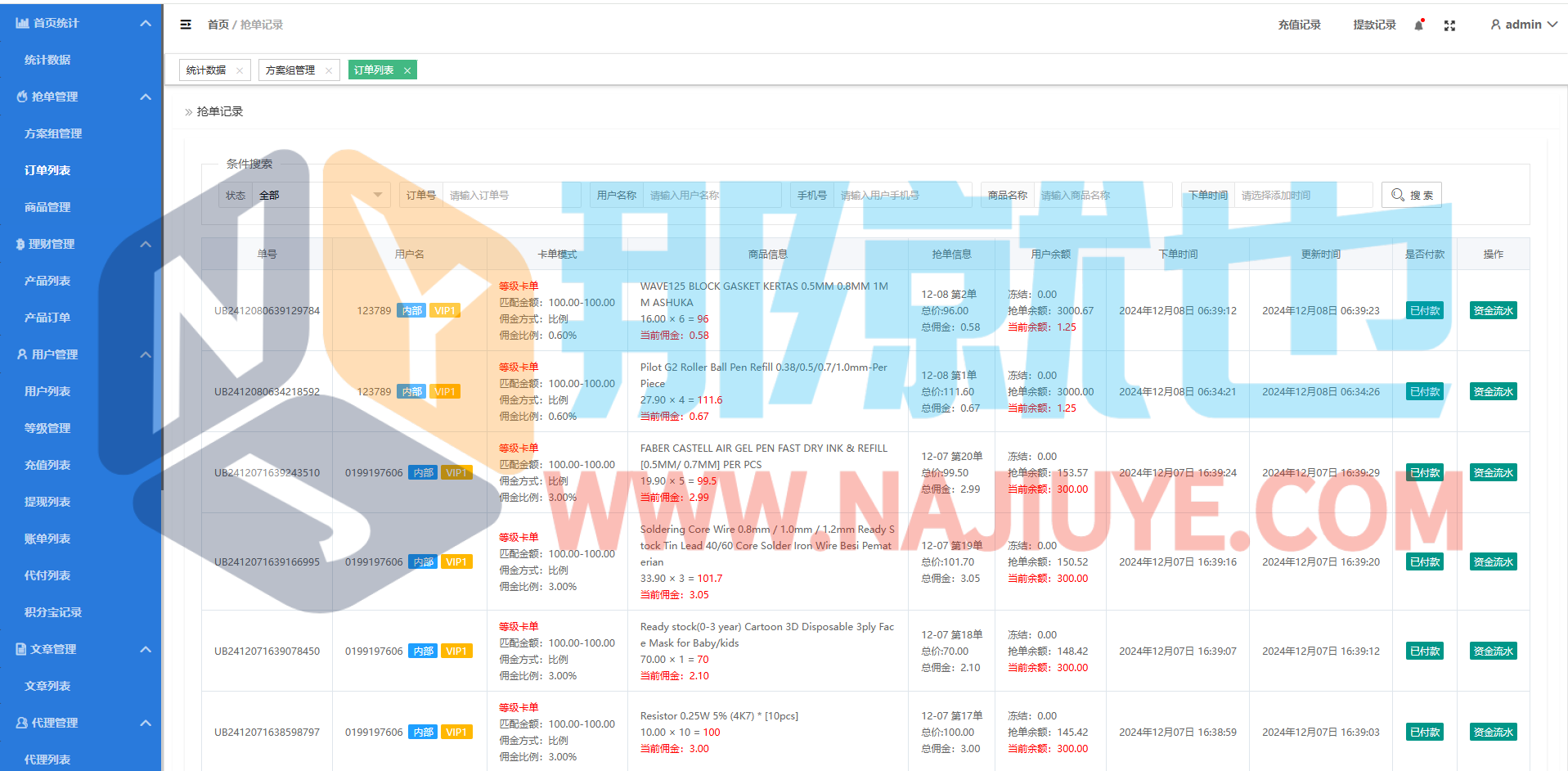Focus the 订单号 input field

pyautogui.click(x=510, y=195)
